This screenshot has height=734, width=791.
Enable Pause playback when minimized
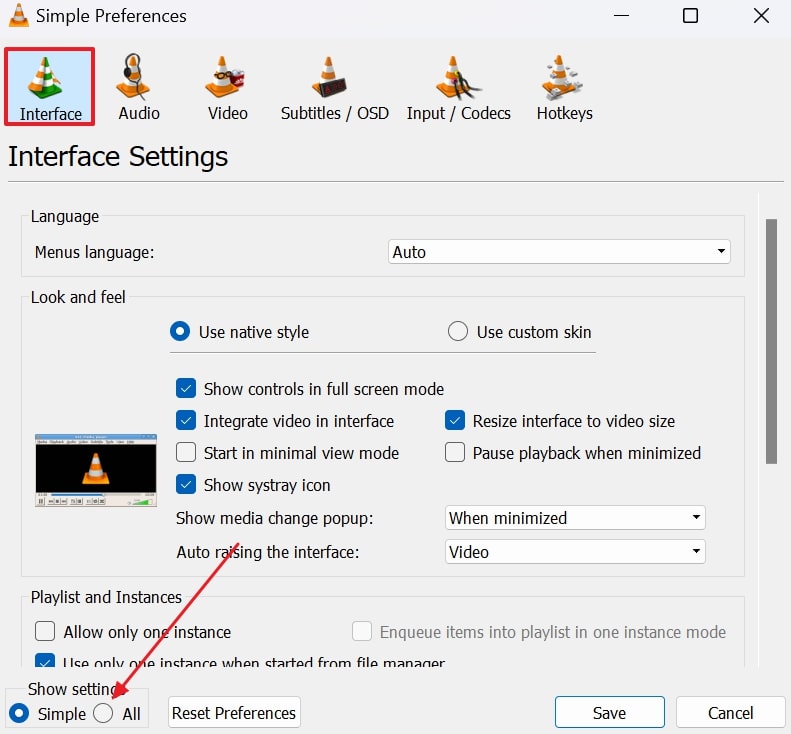pyautogui.click(x=455, y=453)
